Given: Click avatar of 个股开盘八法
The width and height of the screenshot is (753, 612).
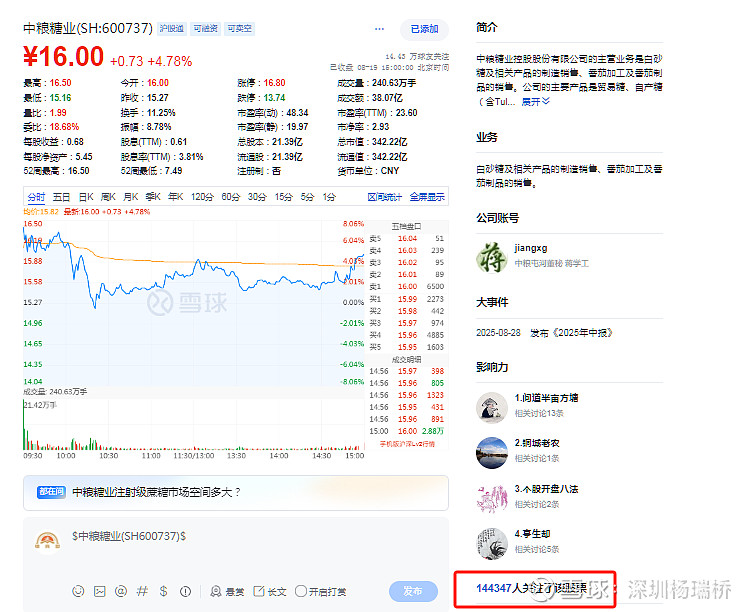Looking at the screenshot, I should 491,498.
